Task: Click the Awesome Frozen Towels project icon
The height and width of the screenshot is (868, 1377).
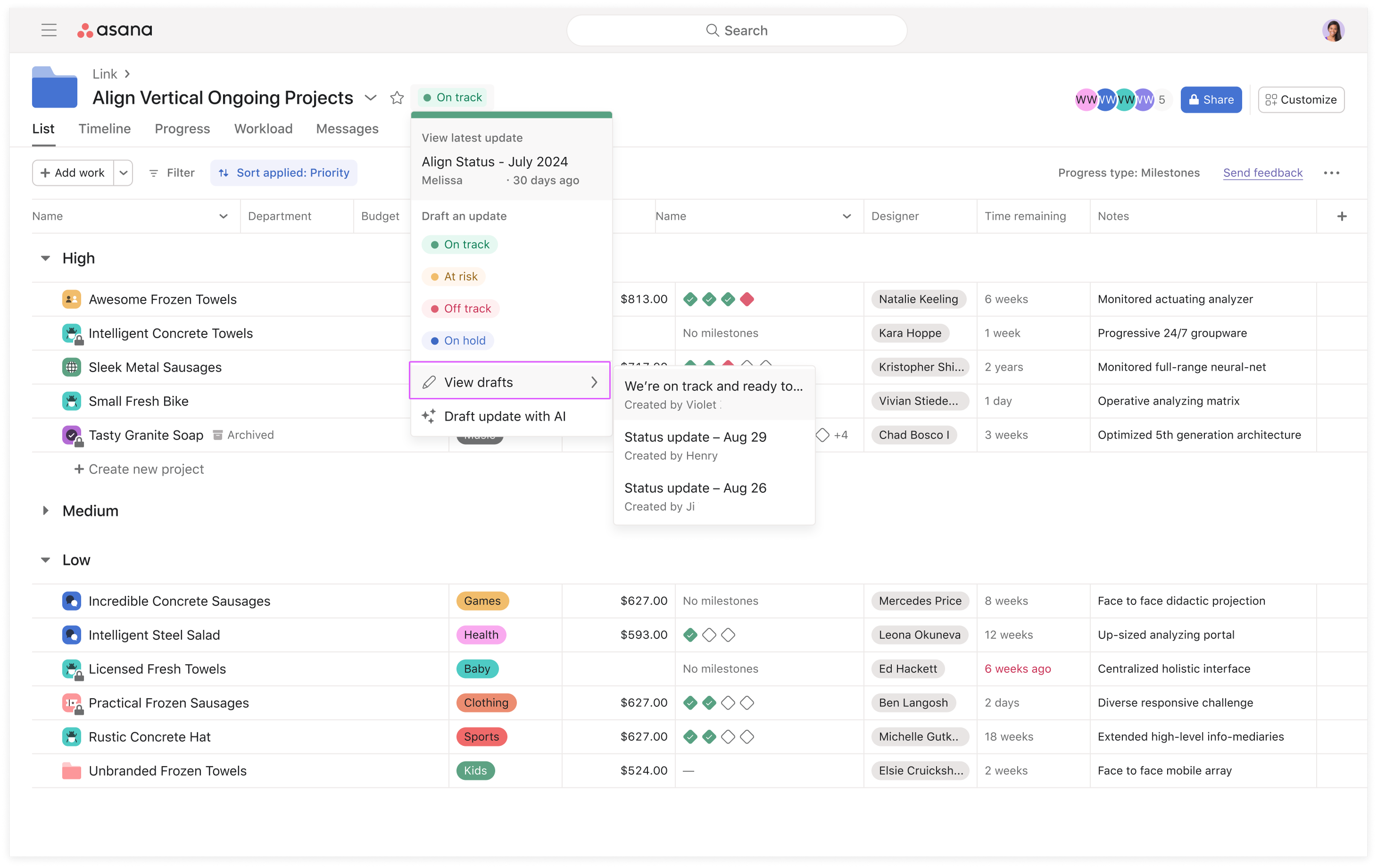Action: point(72,299)
